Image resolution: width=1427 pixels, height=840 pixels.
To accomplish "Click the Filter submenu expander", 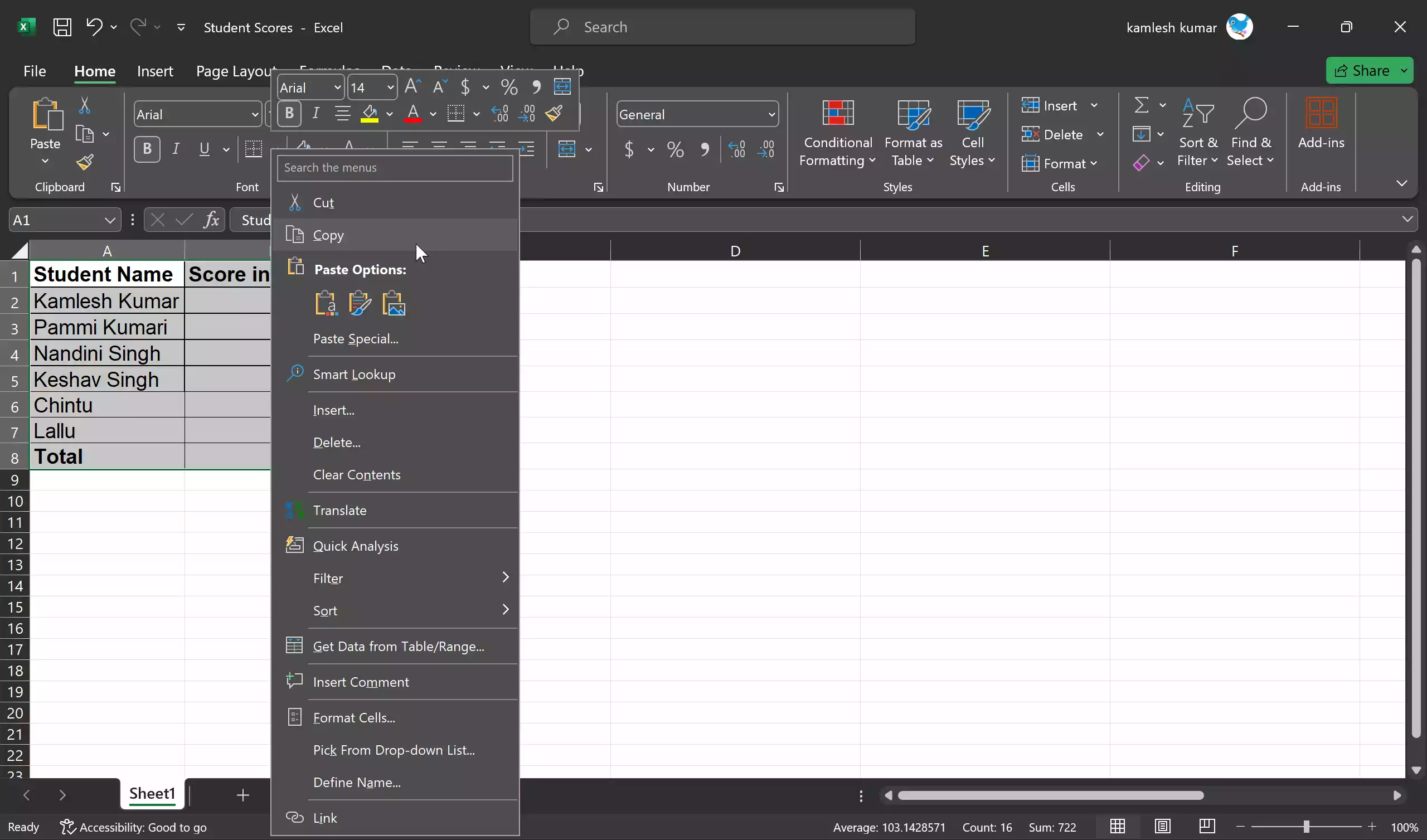I will point(505,577).
